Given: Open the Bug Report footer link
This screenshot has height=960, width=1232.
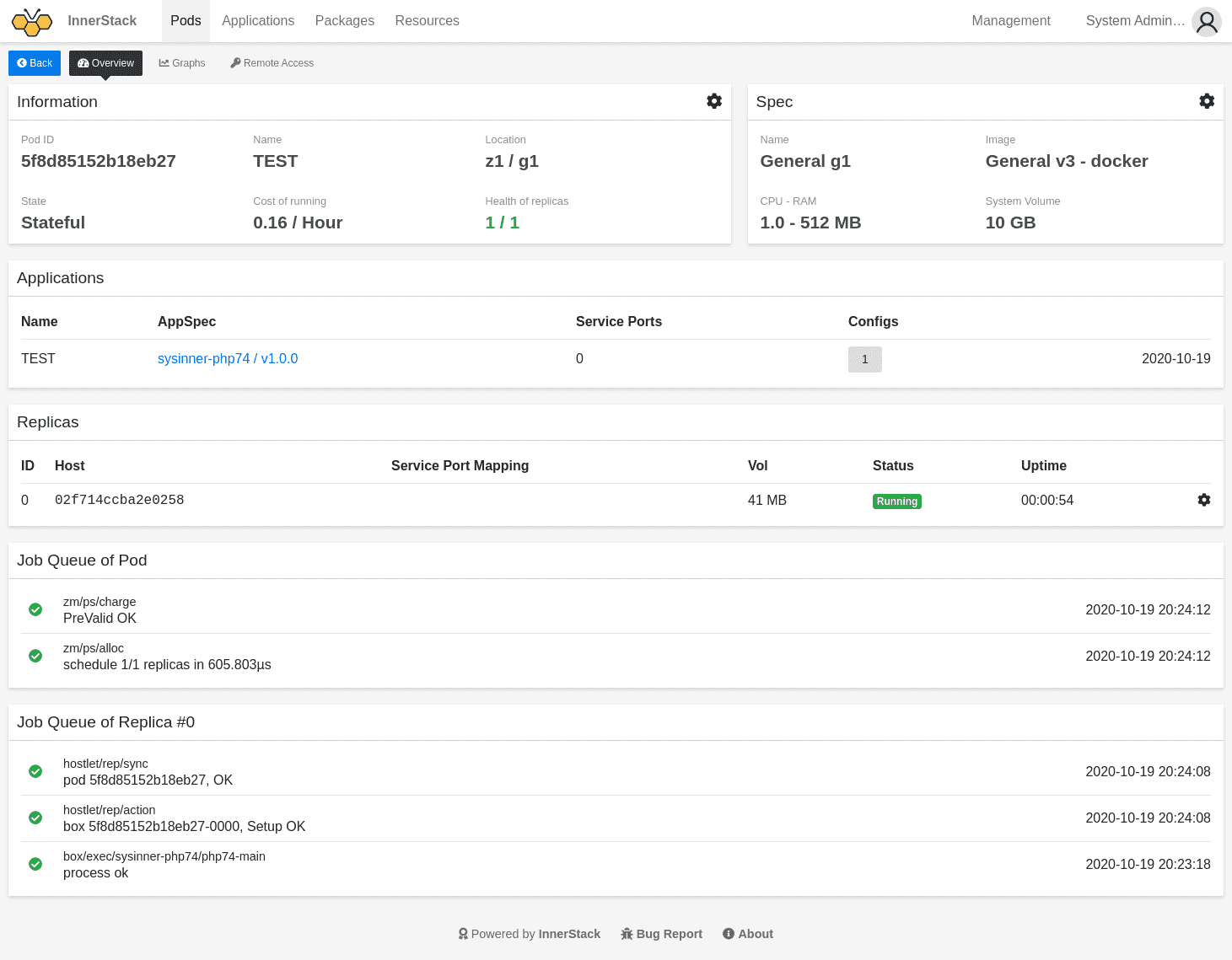Looking at the screenshot, I should point(662,934).
